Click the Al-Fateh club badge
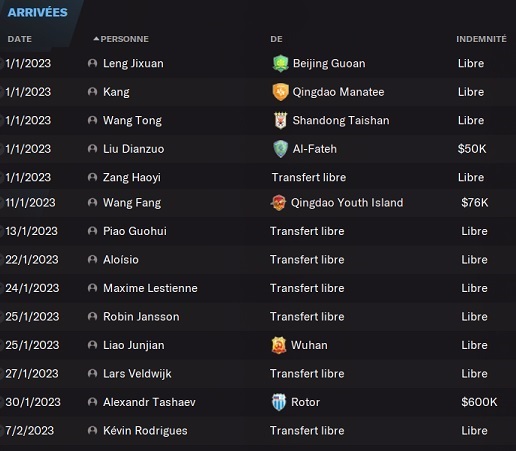This screenshot has height=451, width=516. pos(280,149)
